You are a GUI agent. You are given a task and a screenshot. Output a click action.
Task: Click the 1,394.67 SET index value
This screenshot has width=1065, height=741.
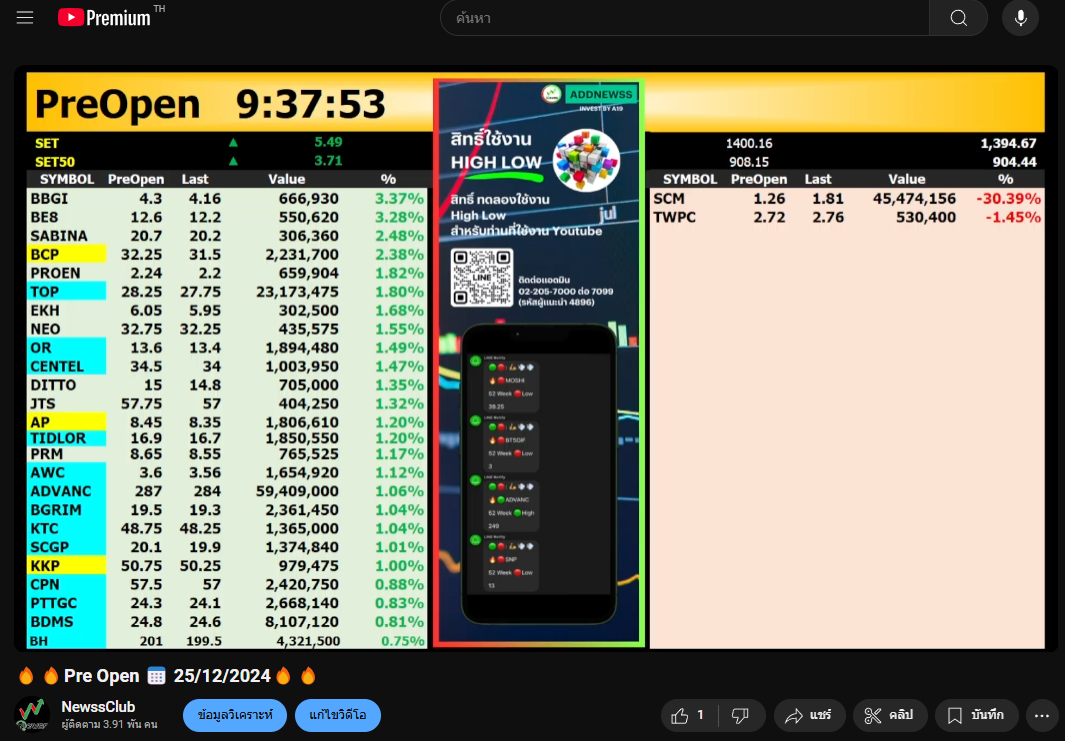tap(1008, 143)
